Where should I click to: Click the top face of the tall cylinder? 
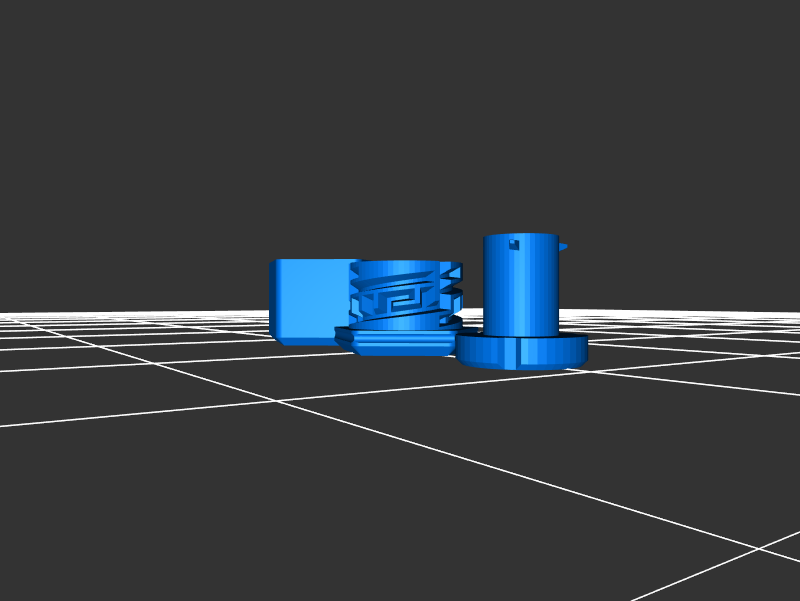pos(520,236)
